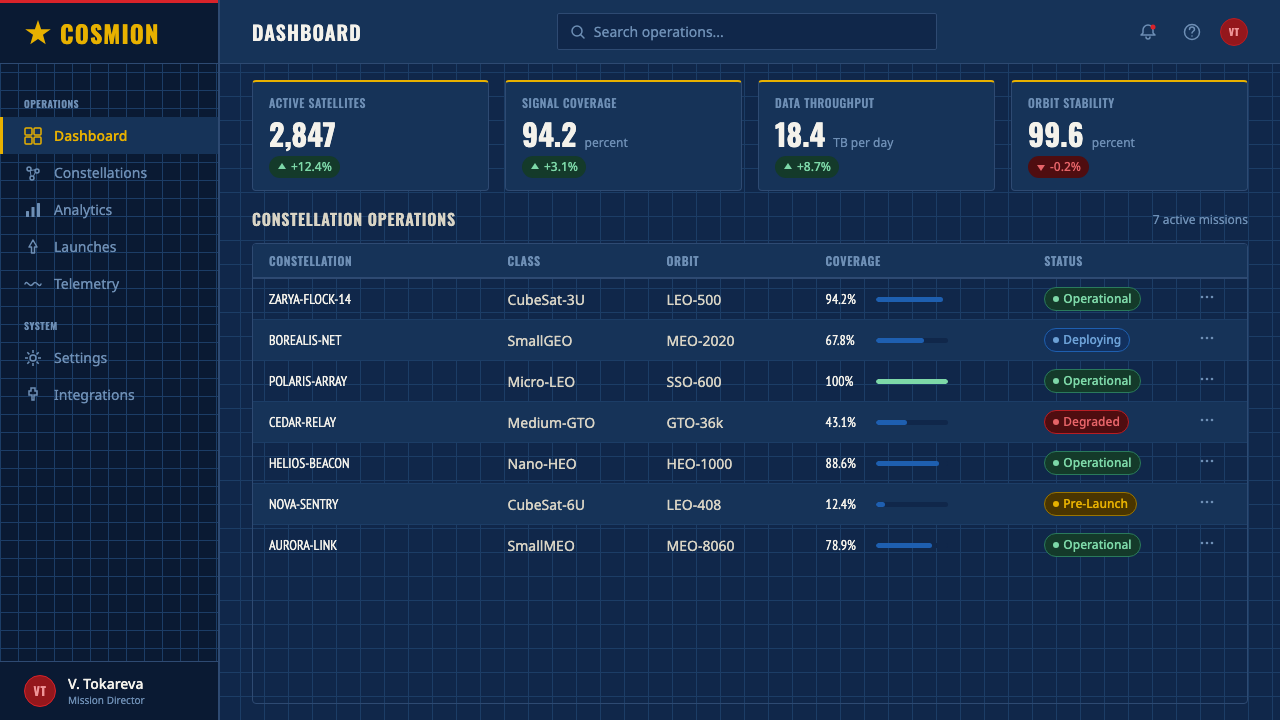Click the POLARIS-ARRAY coverage progress bar
This screenshot has height=720, width=1280.
pos(912,381)
